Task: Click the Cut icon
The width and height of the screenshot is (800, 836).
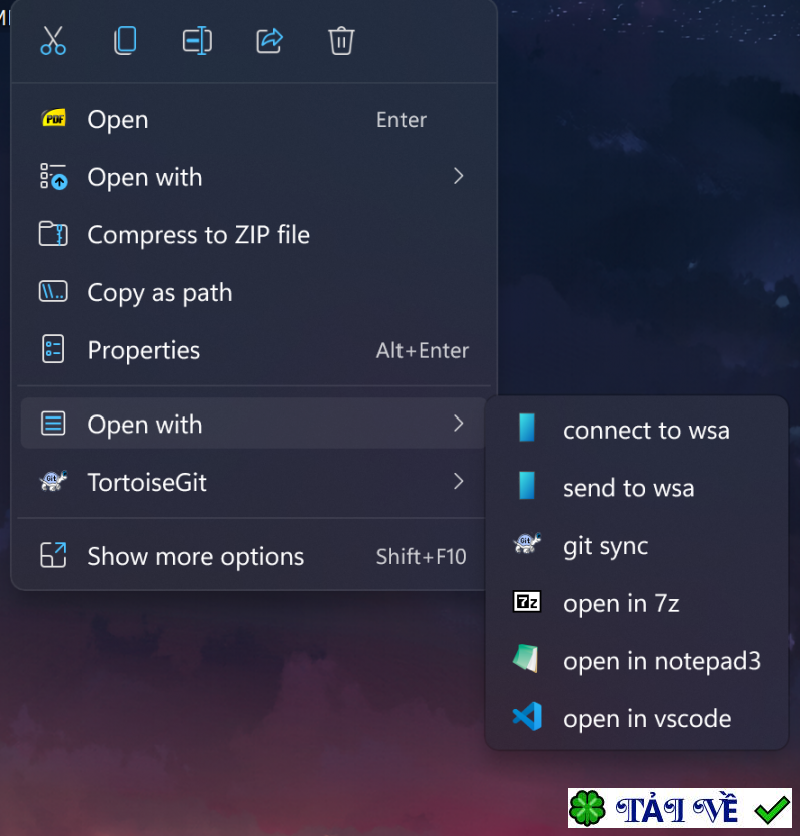Action: 52,41
